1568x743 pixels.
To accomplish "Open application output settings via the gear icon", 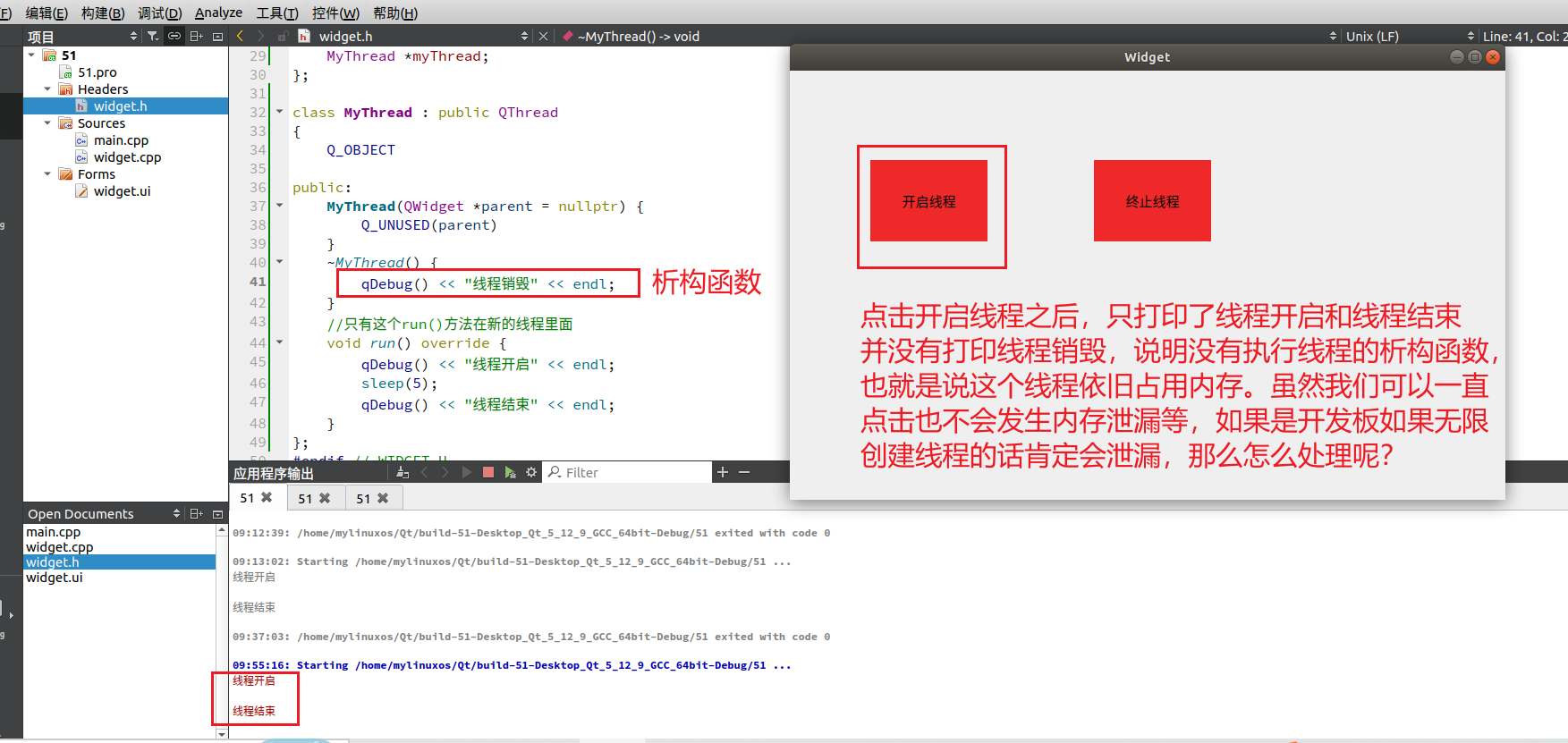I will 531,472.
